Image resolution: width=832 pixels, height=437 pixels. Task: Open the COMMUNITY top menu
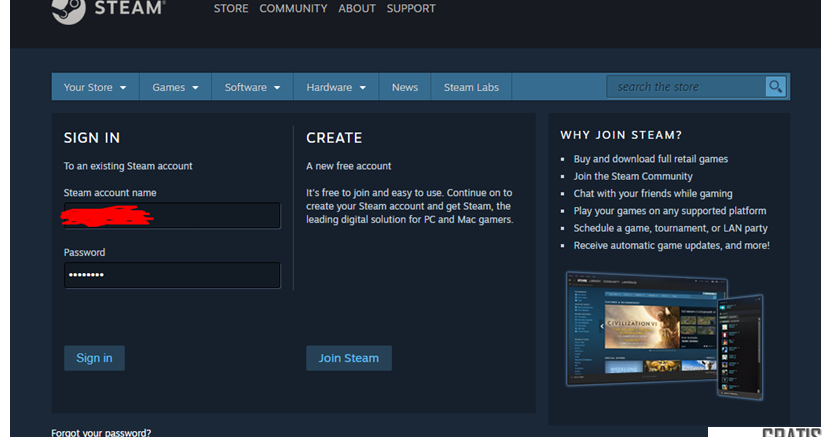[x=293, y=8]
